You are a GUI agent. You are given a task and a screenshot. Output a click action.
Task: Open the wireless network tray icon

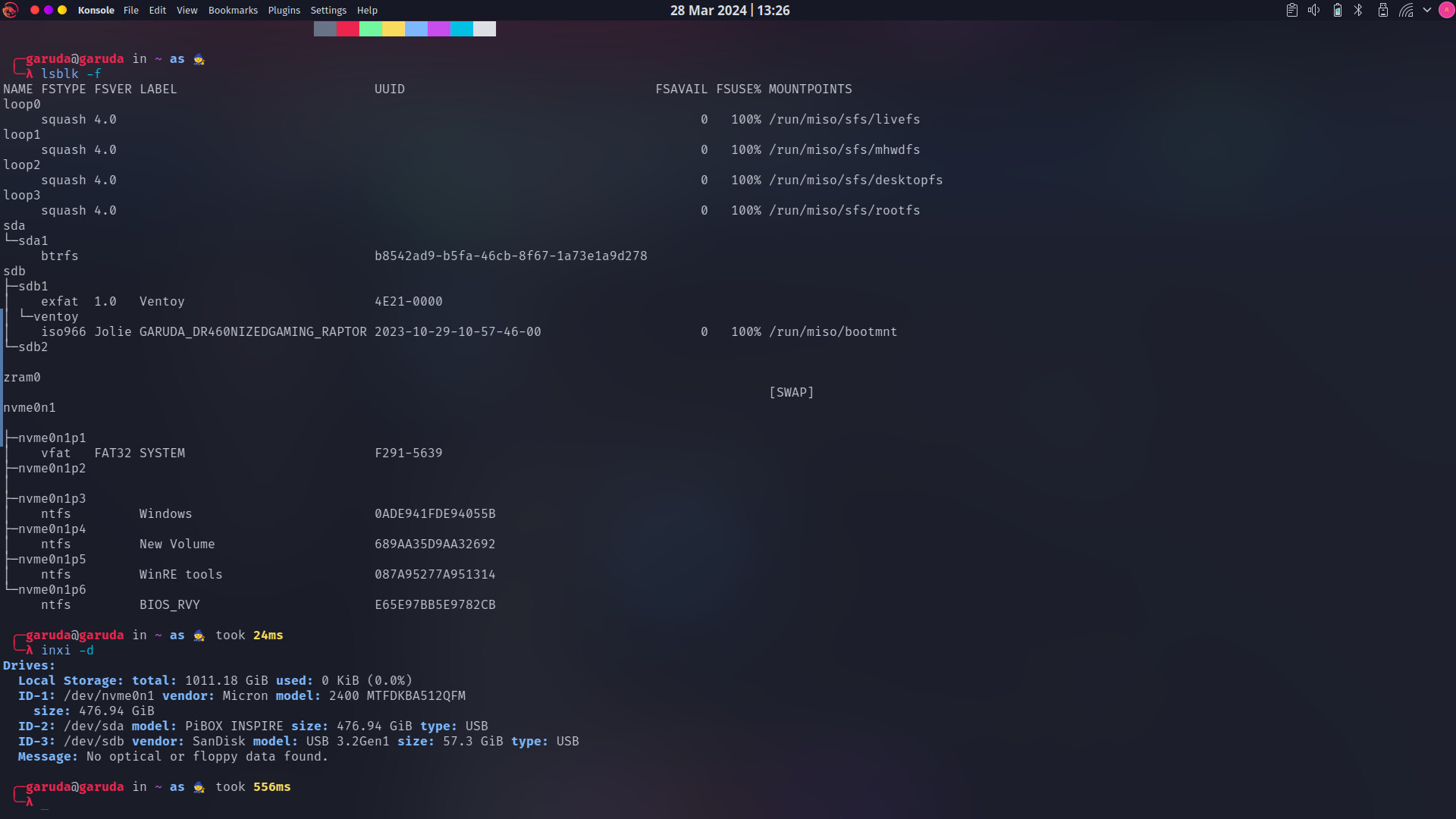click(x=1406, y=10)
